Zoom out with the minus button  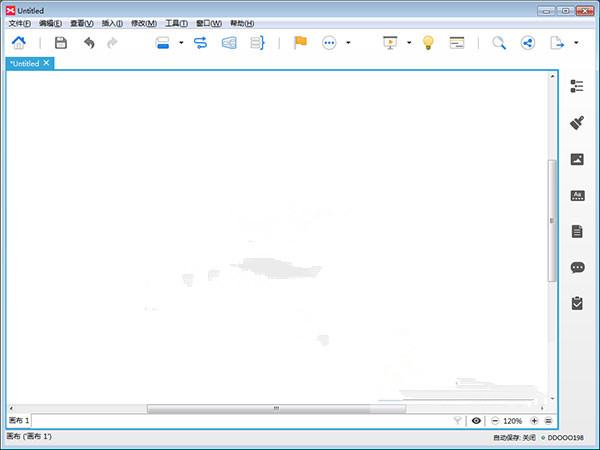[495, 421]
